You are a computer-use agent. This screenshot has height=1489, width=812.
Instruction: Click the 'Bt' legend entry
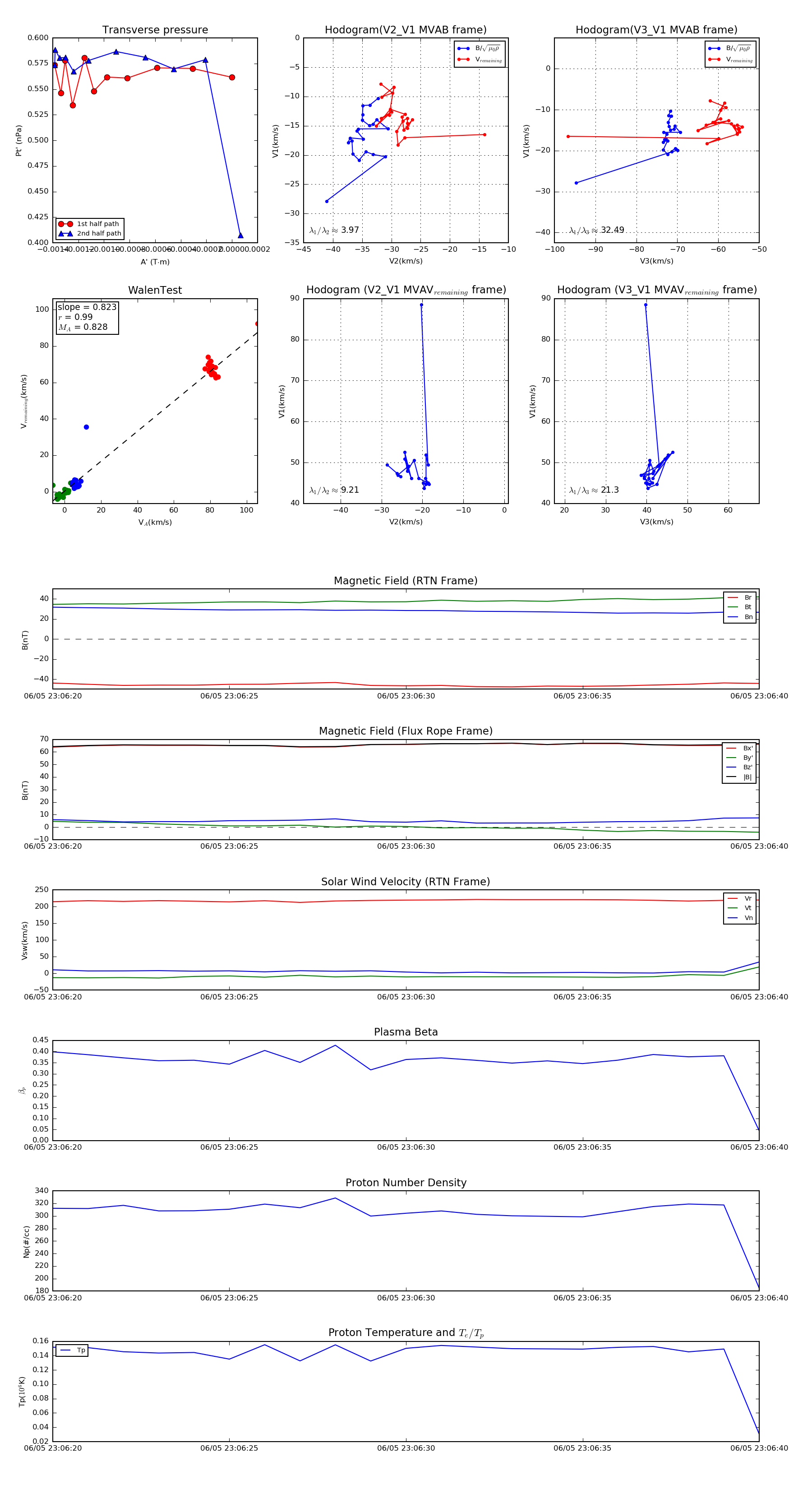(740, 607)
